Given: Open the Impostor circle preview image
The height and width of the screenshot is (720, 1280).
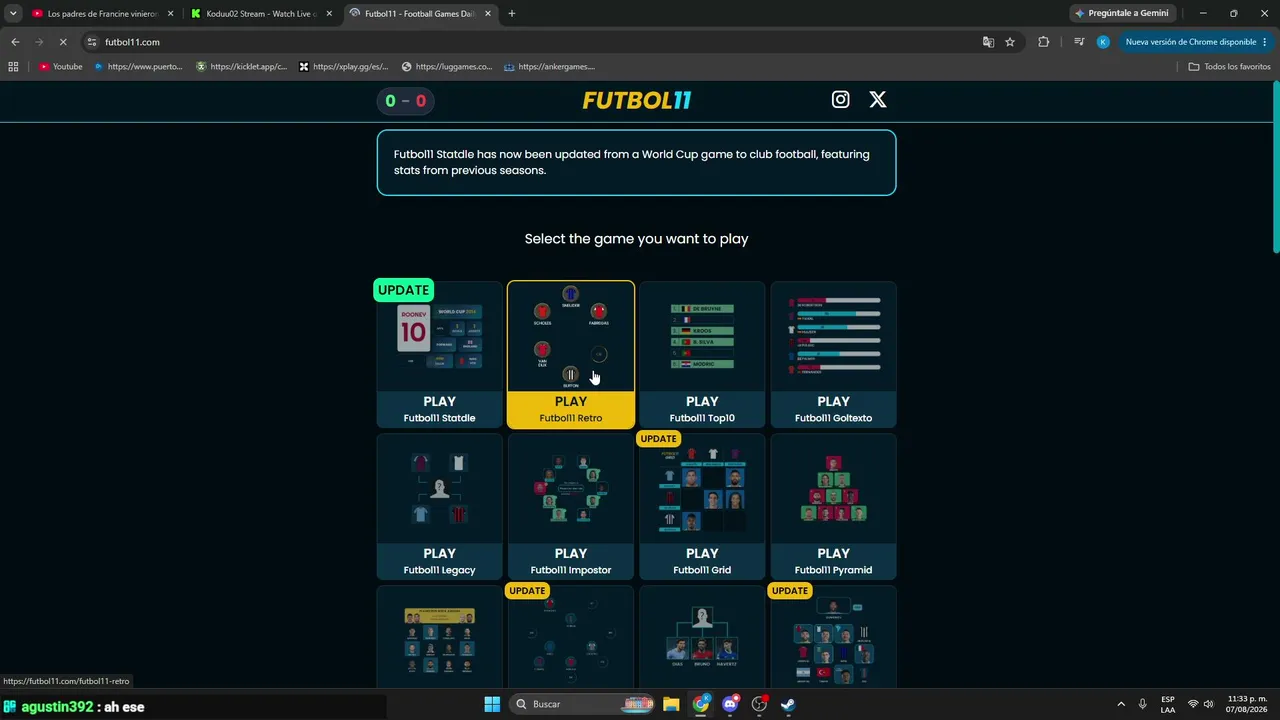Looking at the screenshot, I should pos(571,489).
